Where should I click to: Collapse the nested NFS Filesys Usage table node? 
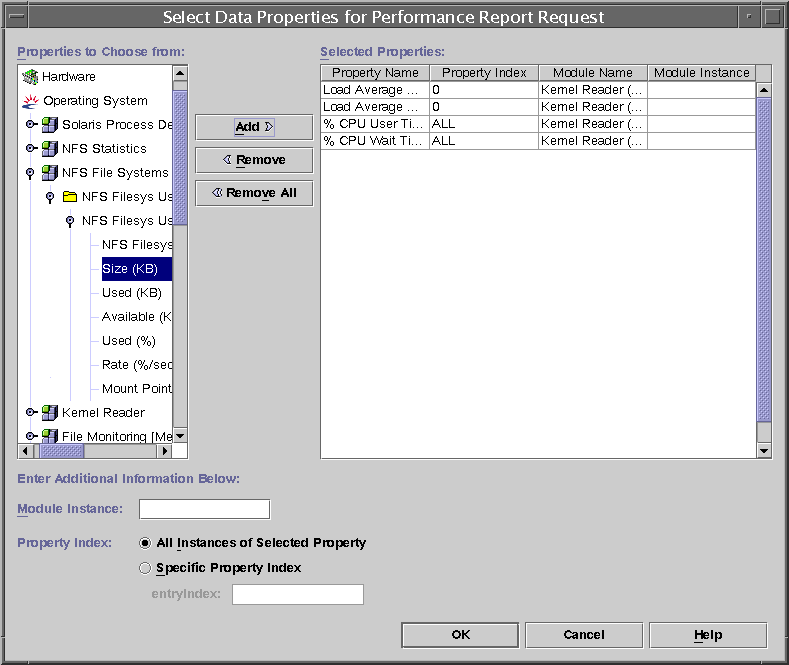point(70,221)
